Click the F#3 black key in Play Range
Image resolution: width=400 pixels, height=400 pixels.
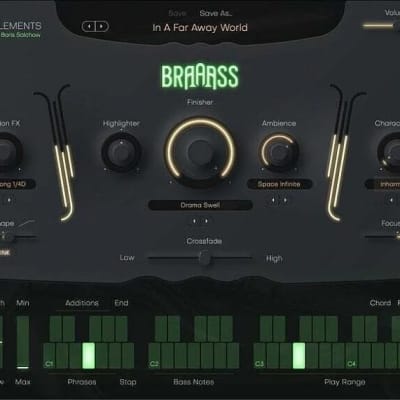305,329
